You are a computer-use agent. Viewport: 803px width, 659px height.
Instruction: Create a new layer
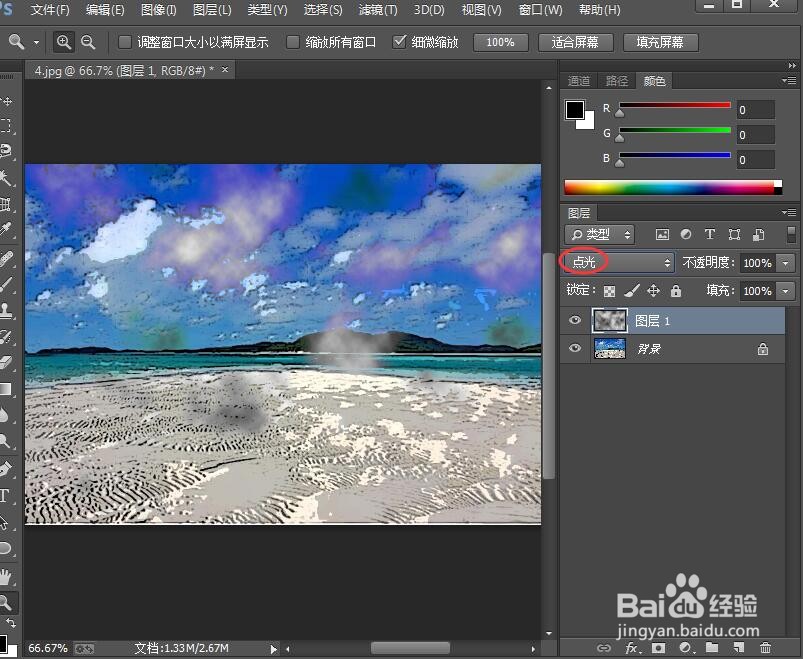click(x=738, y=648)
